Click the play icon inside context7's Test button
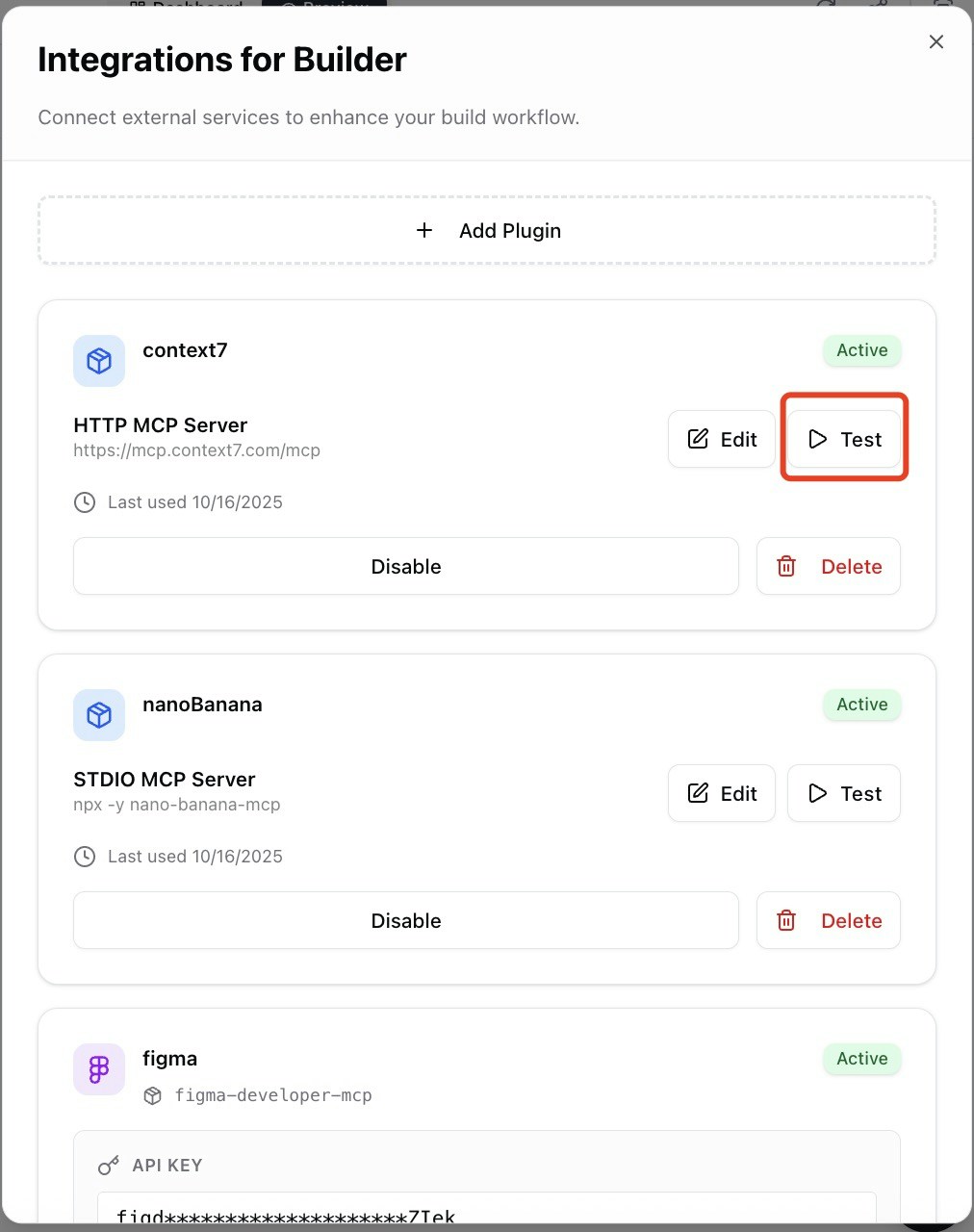Image resolution: width=974 pixels, height=1232 pixels. pos(818,439)
